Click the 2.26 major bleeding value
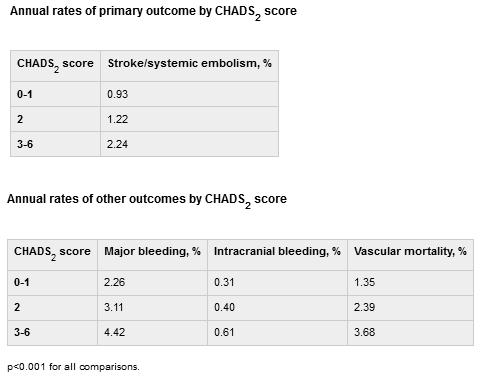 (x=114, y=282)
